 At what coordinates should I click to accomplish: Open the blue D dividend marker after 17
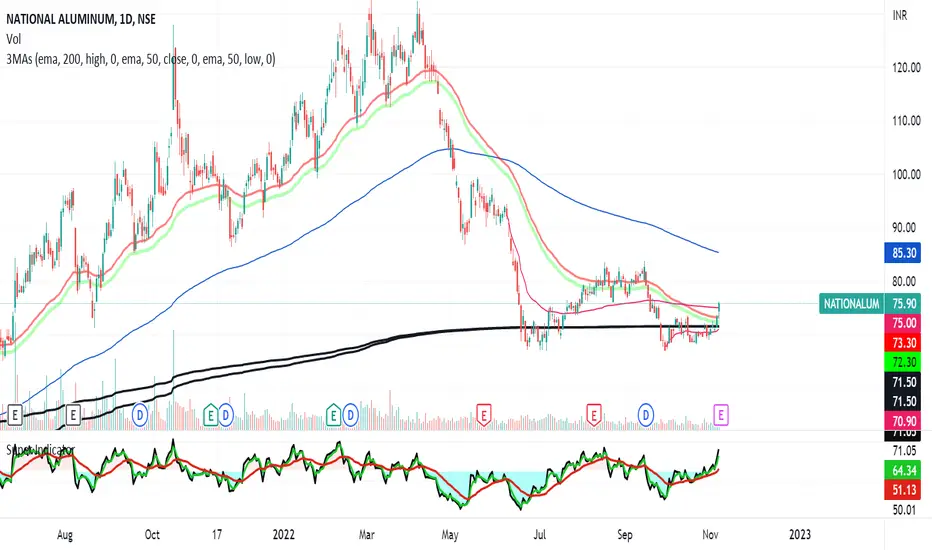(x=226, y=414)
